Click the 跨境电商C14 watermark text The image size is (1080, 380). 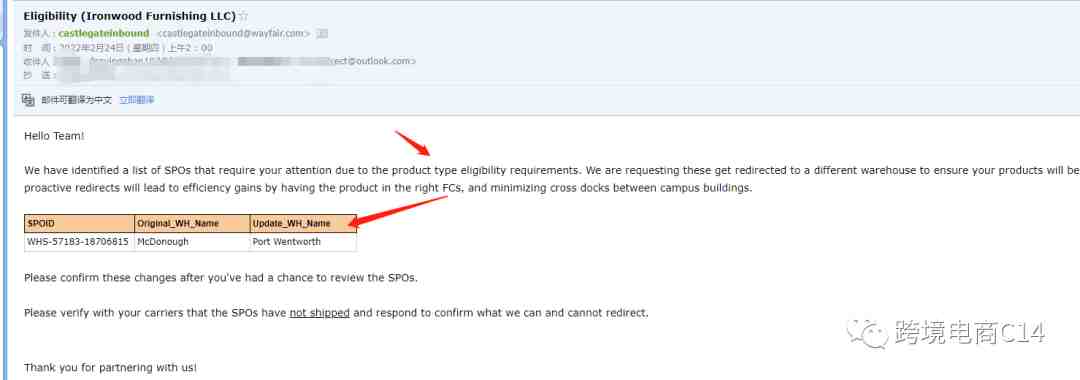tap(970, 333)
